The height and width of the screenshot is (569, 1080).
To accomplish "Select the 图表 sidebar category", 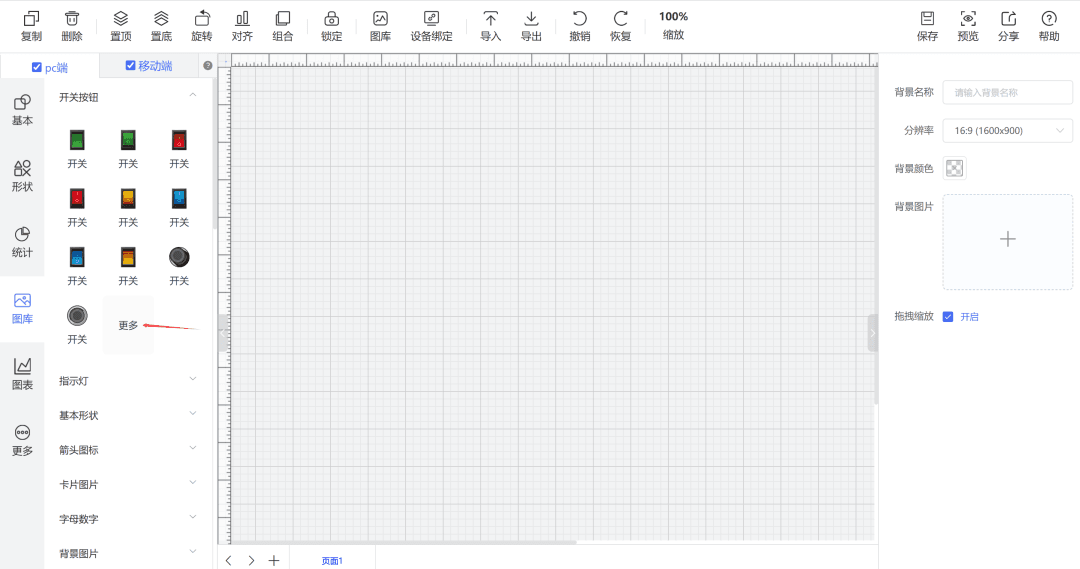I will [x=22, y=375].
